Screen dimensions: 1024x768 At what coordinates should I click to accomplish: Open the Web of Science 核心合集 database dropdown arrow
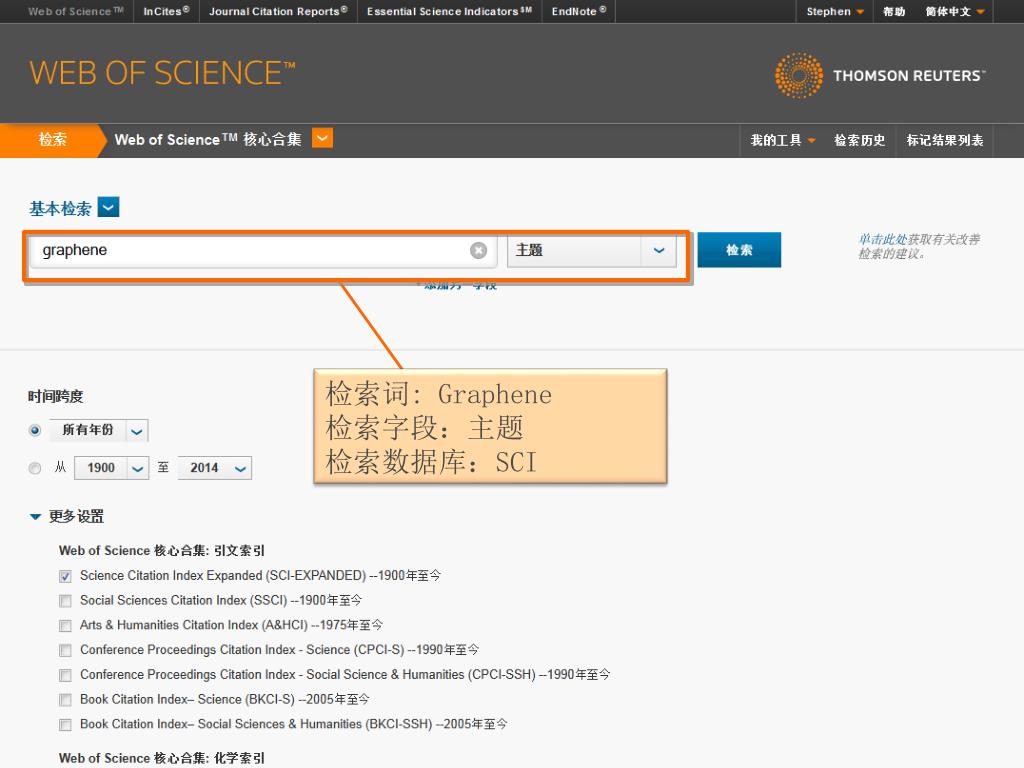click(x=323, y=138)
